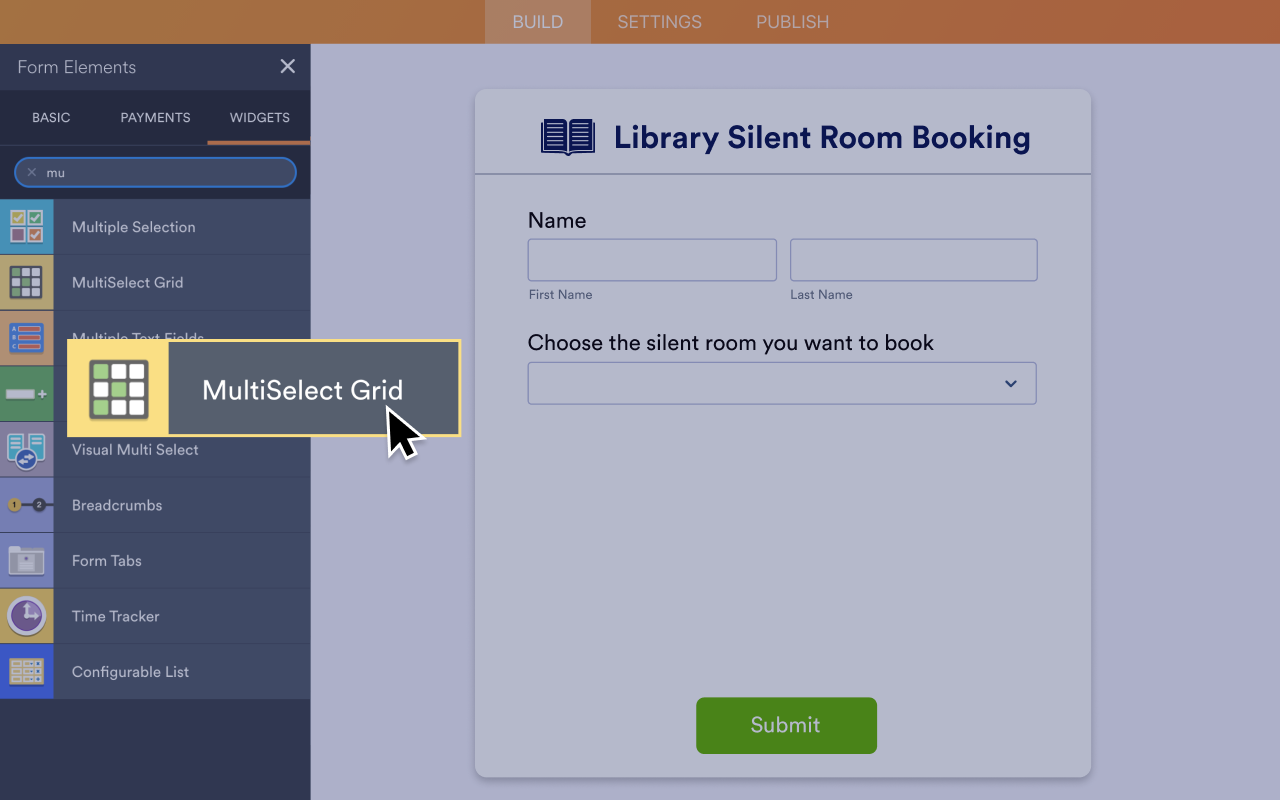
Task: Pick the Configurable List widget icon
Action: point(27,672)
